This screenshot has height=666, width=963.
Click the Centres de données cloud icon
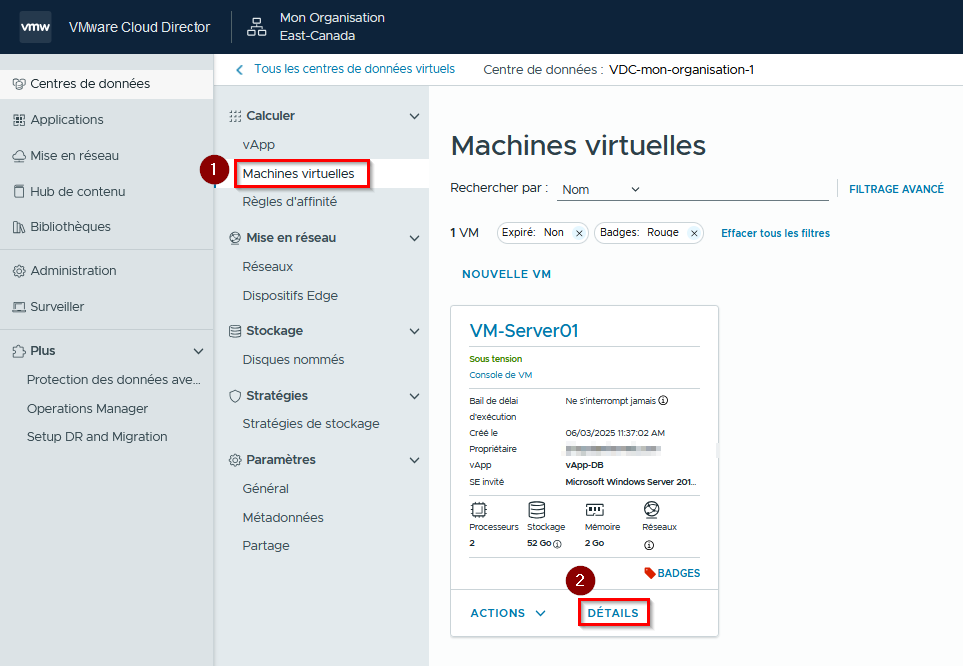[19, 84]
